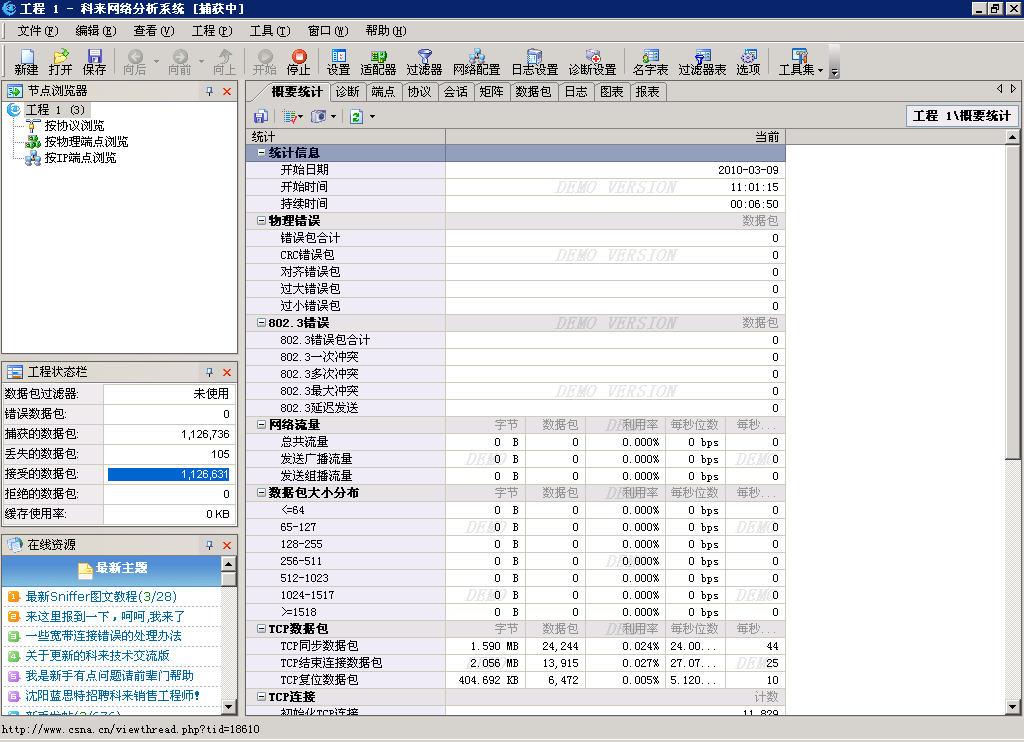Toggle auto-hide pin on 工程状态栏 panel
Image resolution: width=1024 pixels, height=742 pixels.
[x=209, y=371]
